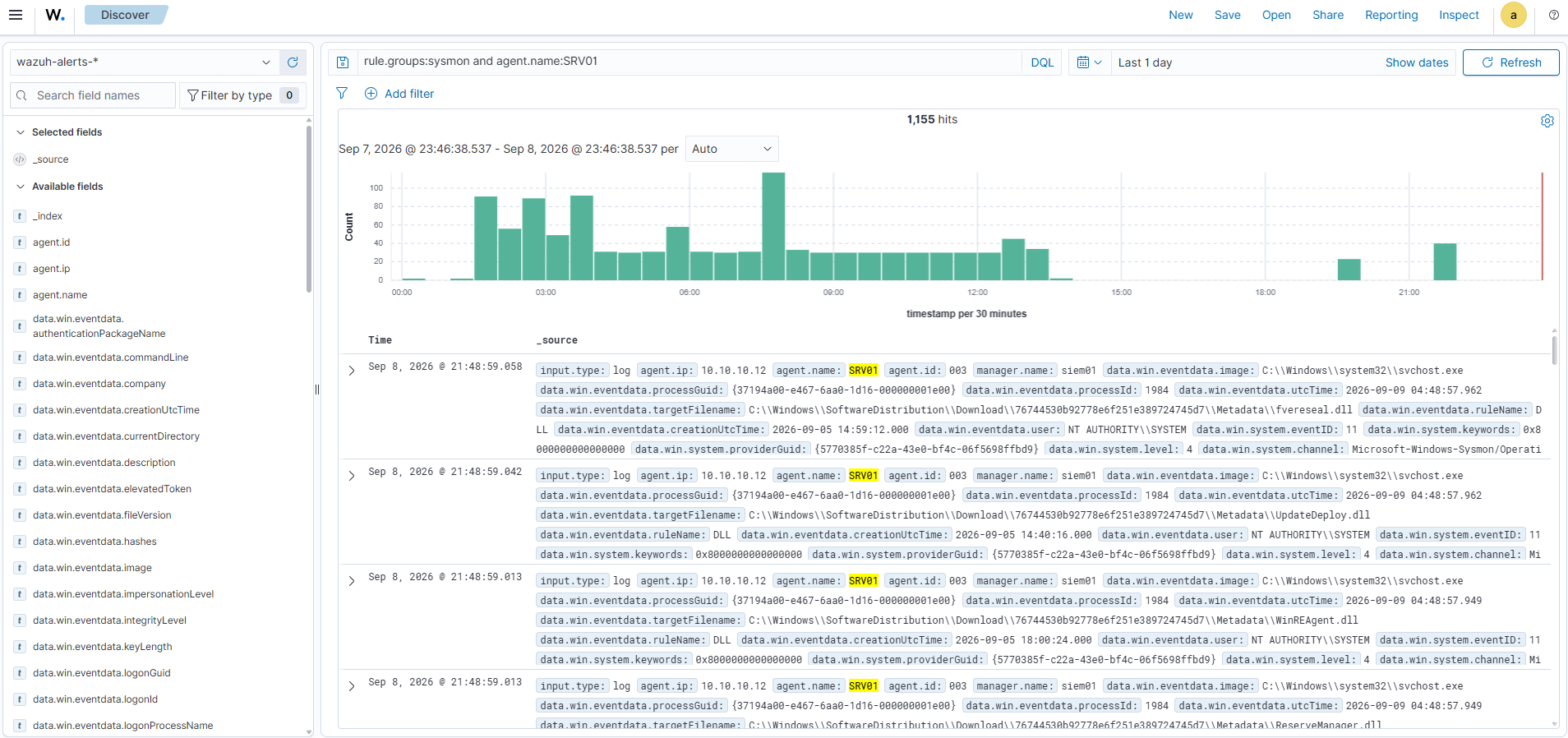
Task: Click the _source field type icon
Action: [20, 159]
